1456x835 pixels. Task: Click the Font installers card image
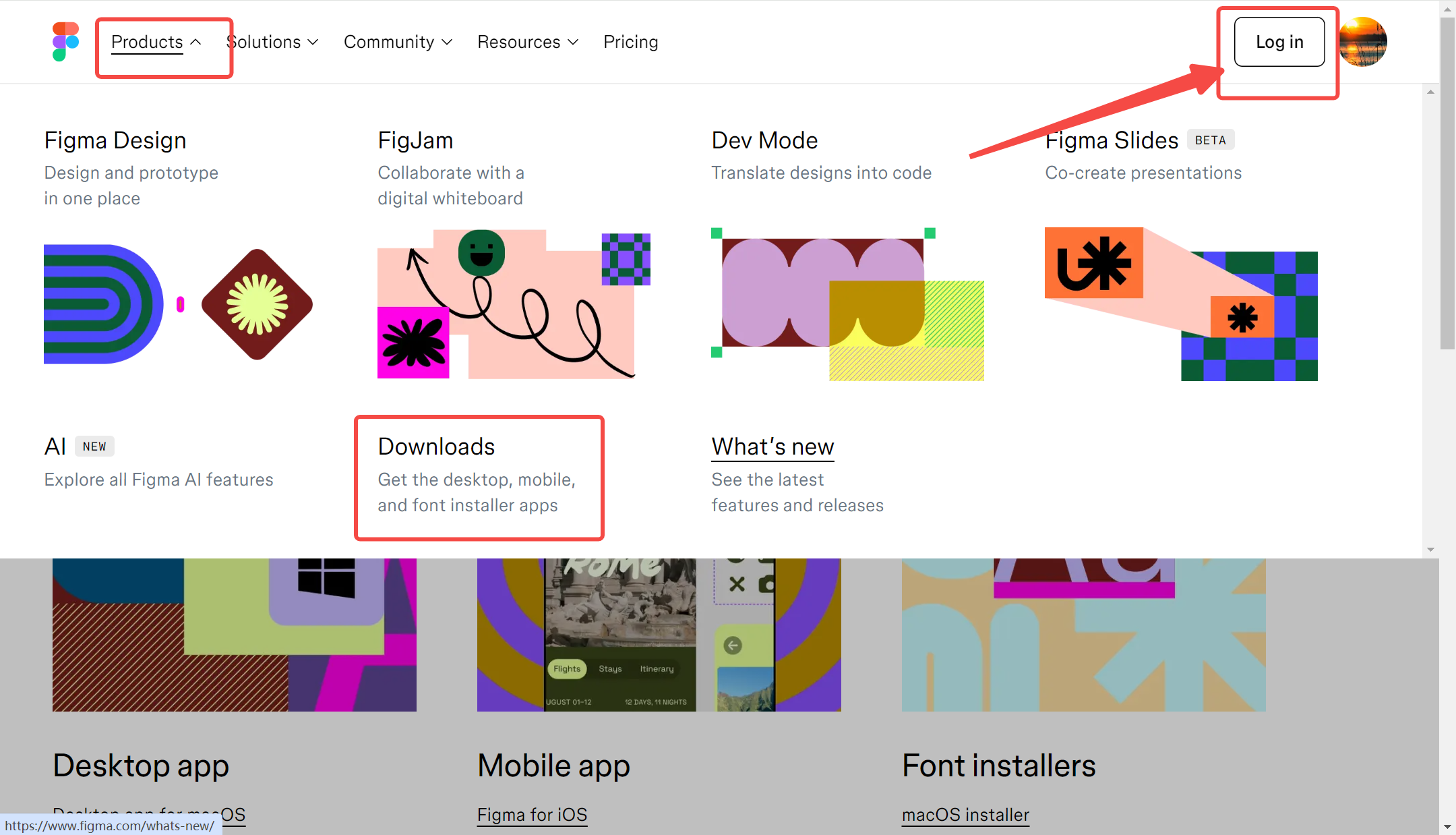tap(1084, 635)
